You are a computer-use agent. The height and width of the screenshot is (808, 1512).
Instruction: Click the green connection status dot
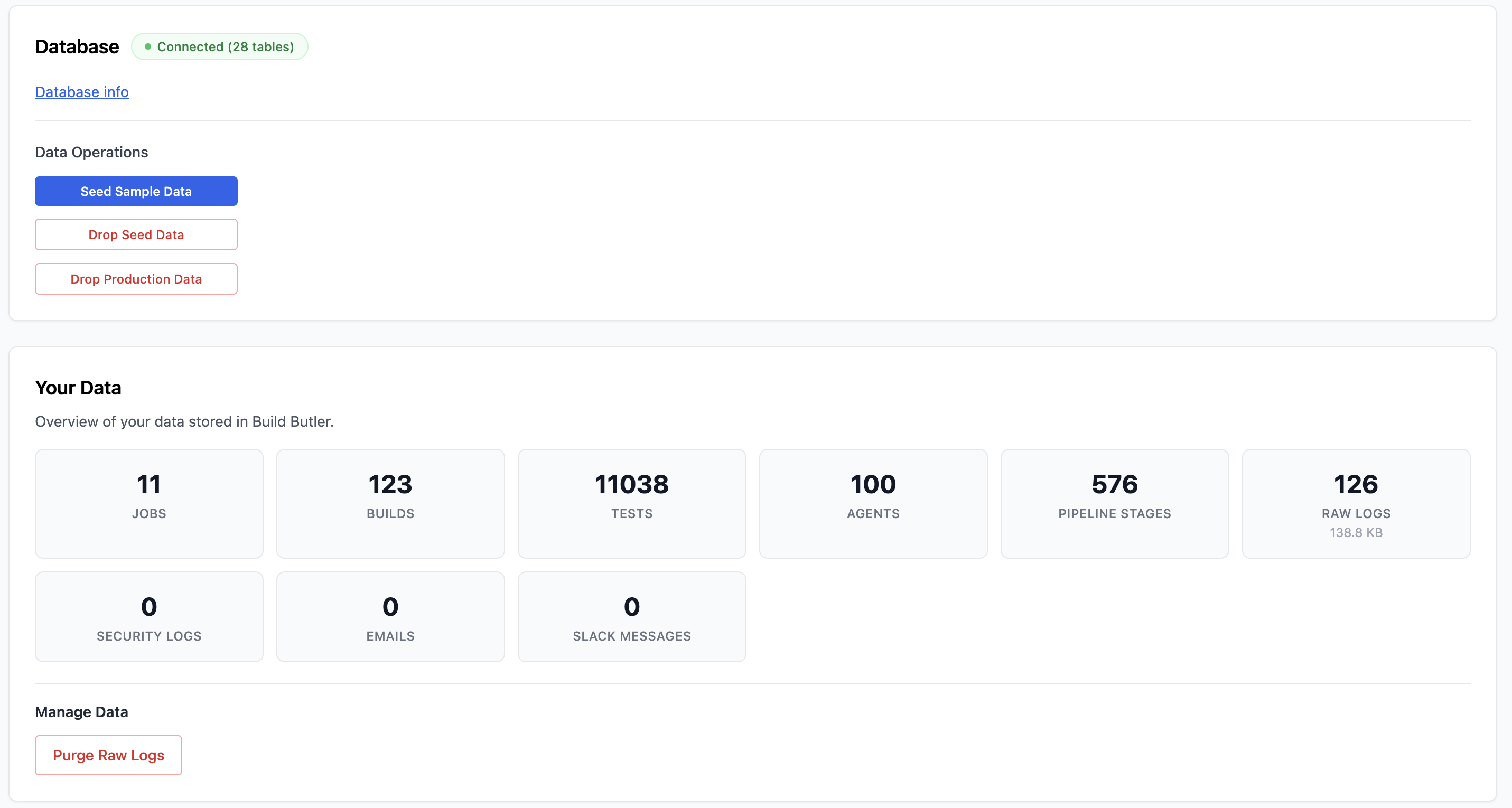(147, 47)
